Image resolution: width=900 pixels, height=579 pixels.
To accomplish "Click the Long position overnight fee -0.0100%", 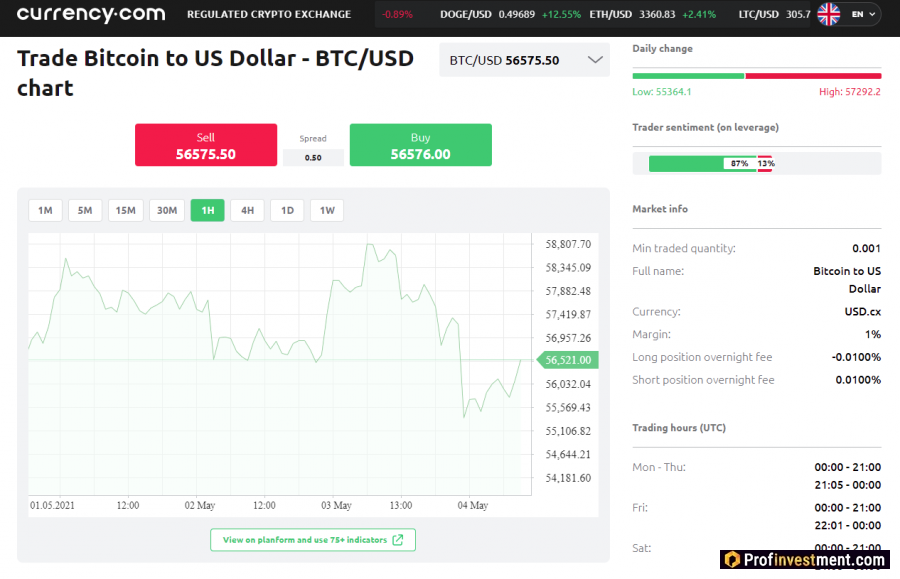I will click(x=856, y=357).
